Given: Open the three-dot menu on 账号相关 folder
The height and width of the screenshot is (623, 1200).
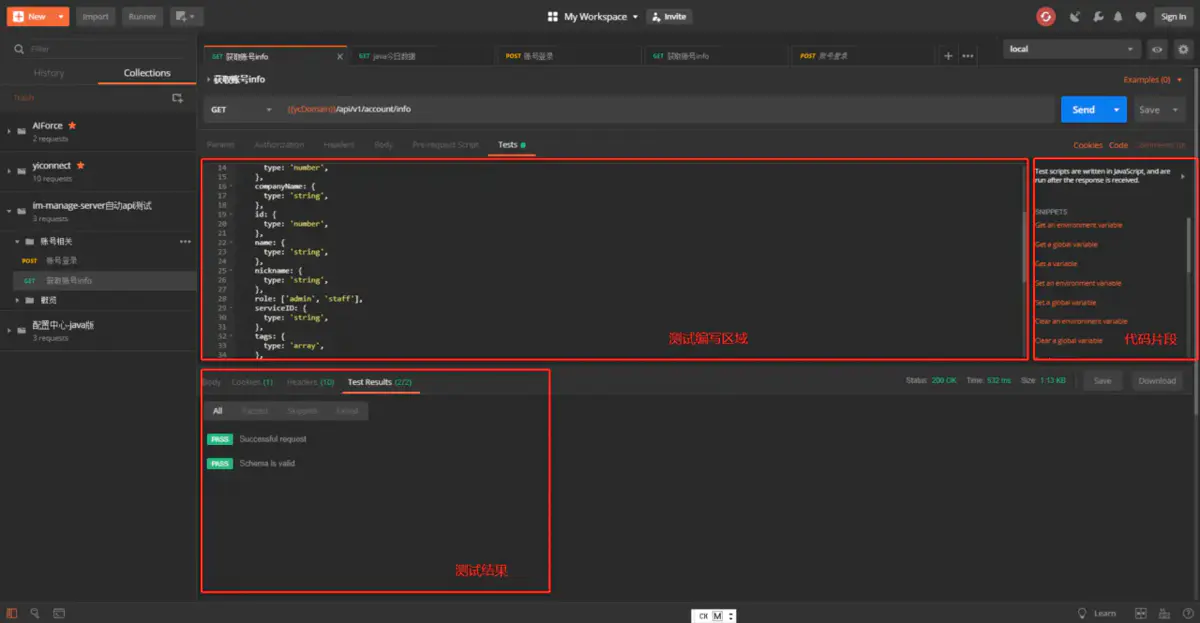Looking at the screenshot, I should point(185,242).
